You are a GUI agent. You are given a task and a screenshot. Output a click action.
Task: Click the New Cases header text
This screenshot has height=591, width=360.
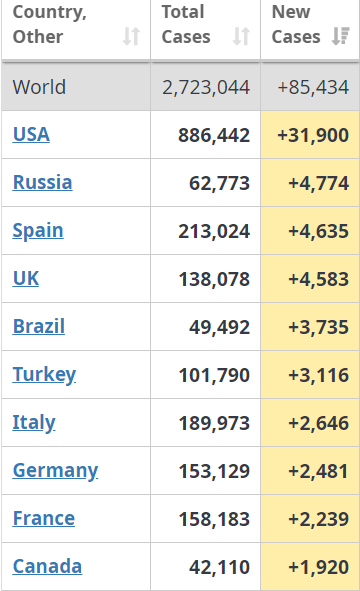[296, 24]
